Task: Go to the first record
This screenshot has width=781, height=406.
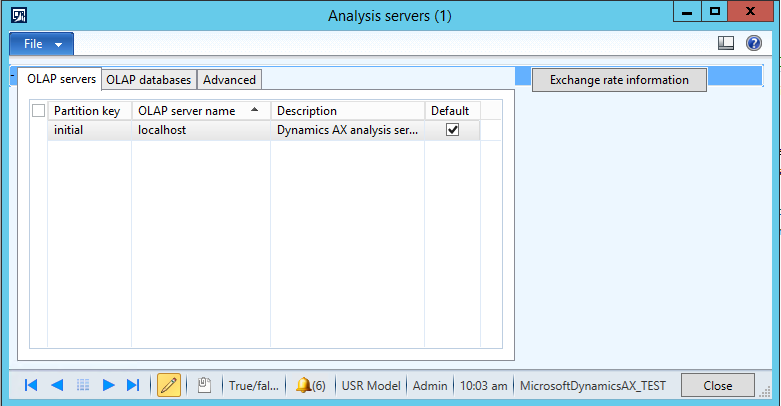Action: [31, 385]
